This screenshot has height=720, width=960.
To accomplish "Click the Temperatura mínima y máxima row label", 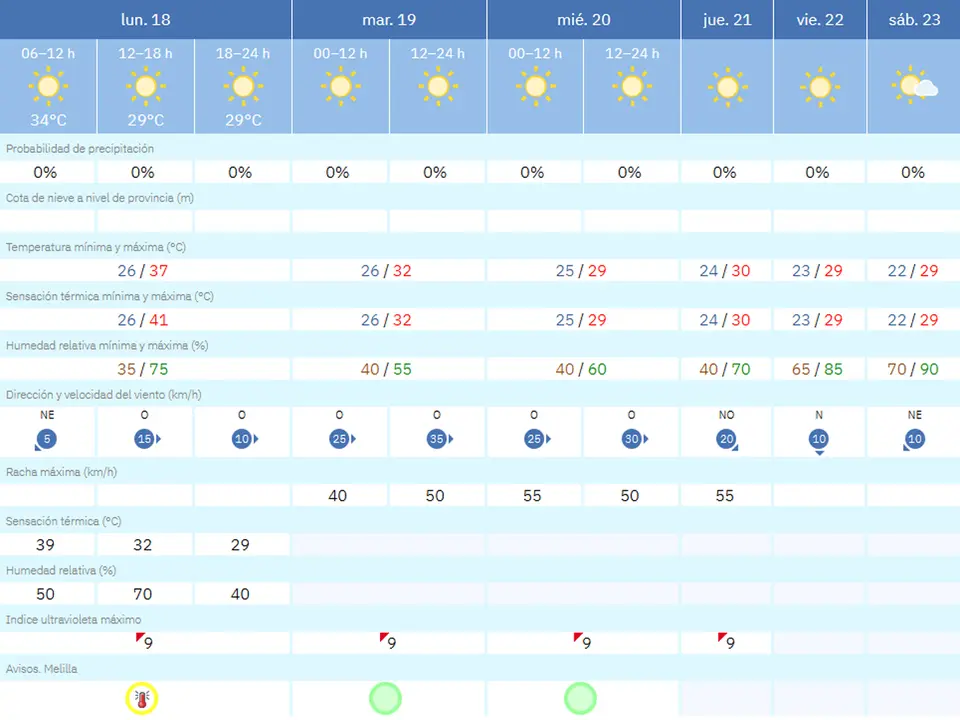I will pos(96,247).
